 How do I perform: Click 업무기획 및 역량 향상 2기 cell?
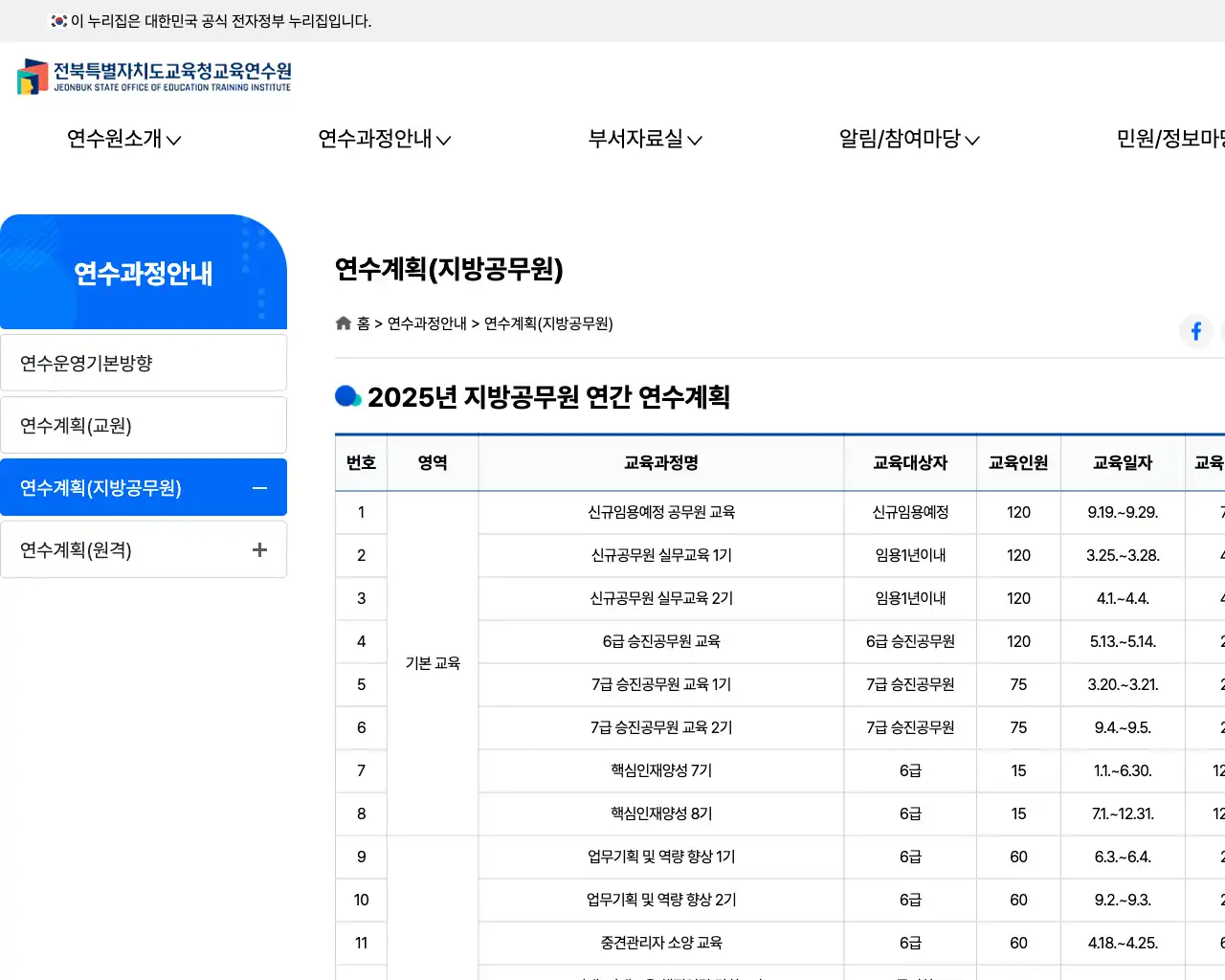pos(661,900)
